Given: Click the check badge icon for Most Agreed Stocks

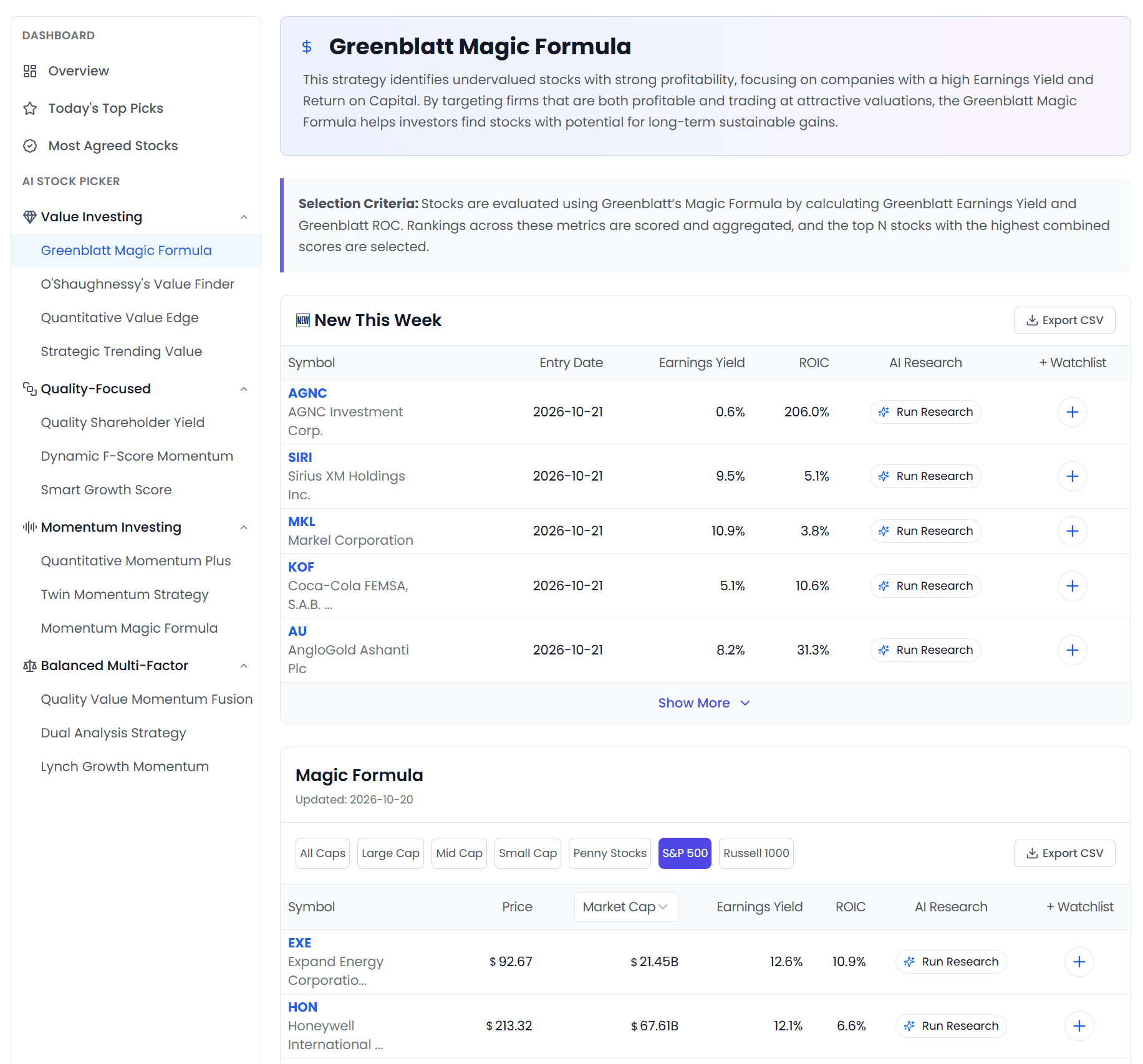Looking at the screenshot, I should (x=30, y=146).
